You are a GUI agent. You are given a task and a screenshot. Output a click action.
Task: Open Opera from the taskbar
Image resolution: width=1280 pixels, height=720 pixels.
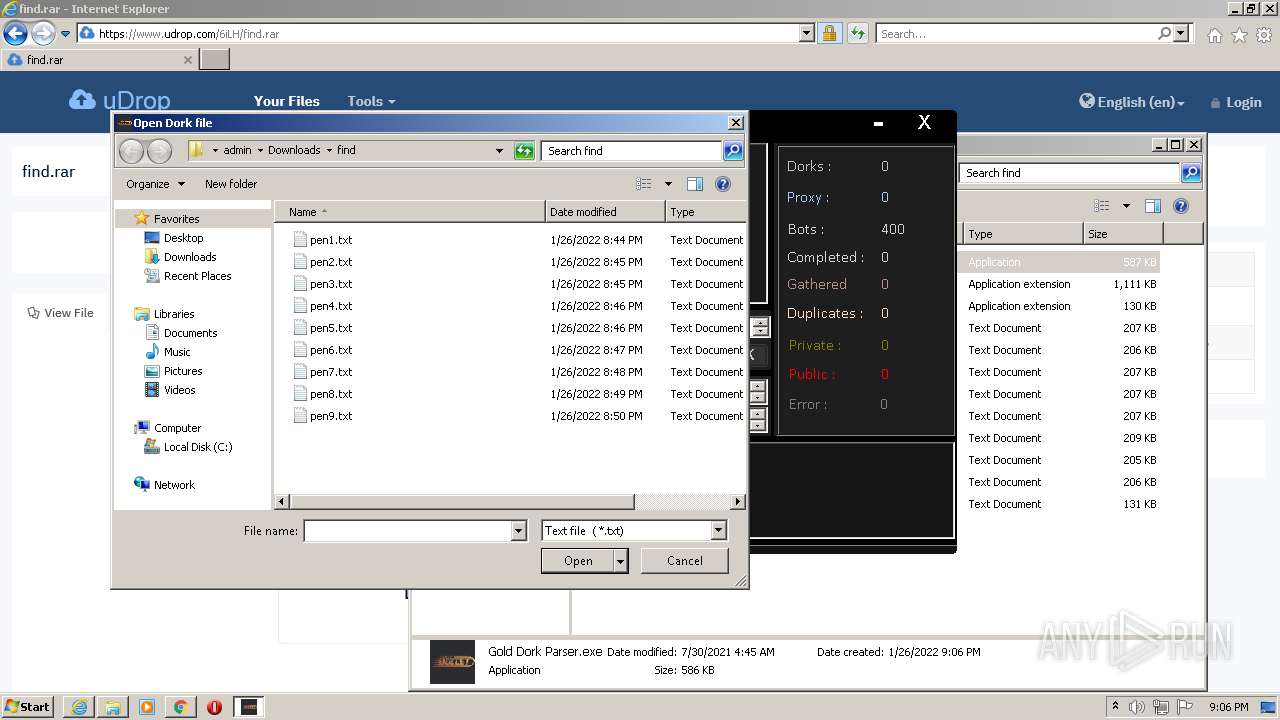tap(214, 707)
